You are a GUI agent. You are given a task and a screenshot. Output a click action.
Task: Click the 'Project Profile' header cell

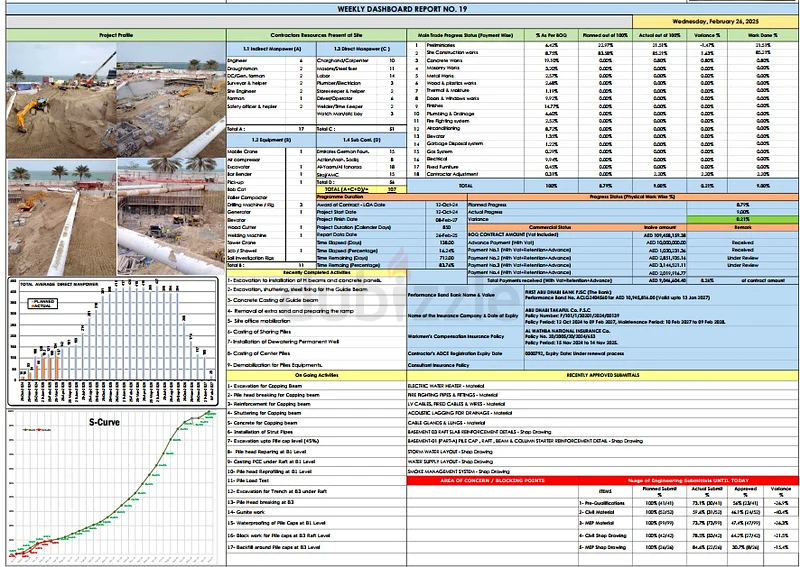pos(116,35)
